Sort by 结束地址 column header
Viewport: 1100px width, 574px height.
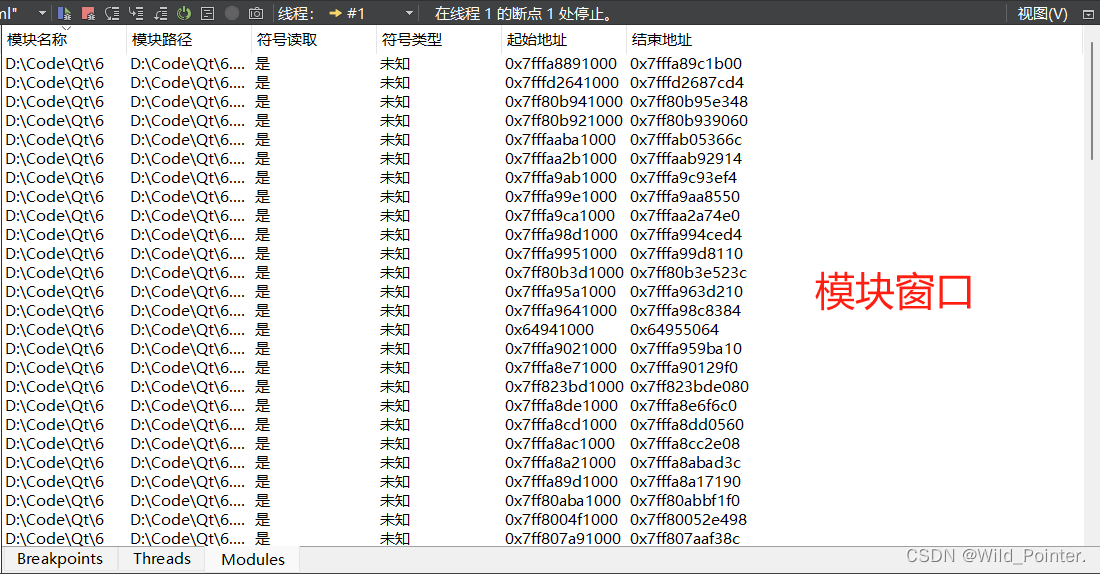tap(662, 40)
